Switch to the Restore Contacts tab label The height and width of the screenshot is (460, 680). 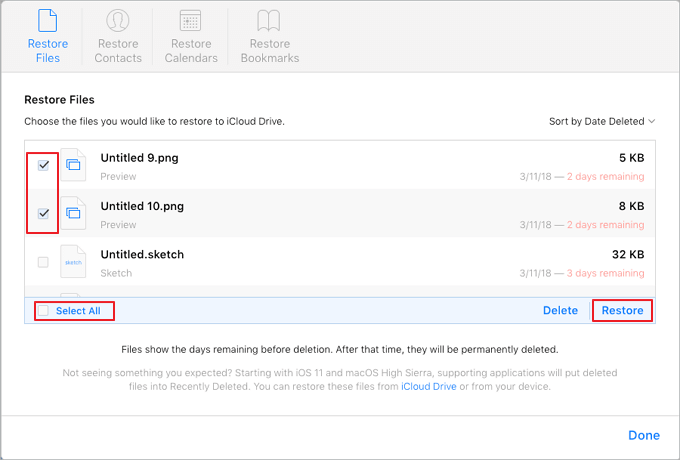click(x=118, y=51)
